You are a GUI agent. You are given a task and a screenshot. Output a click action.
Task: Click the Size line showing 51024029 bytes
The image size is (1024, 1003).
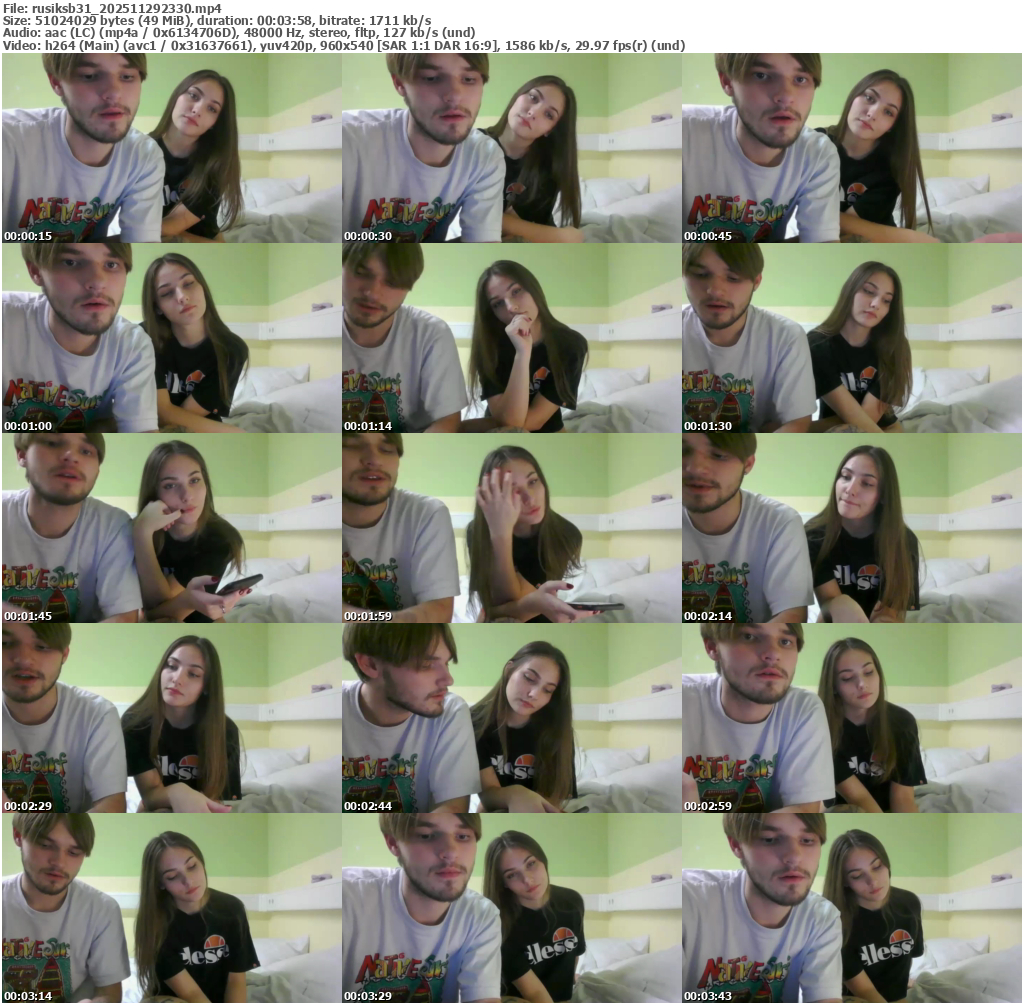(217, 21)
